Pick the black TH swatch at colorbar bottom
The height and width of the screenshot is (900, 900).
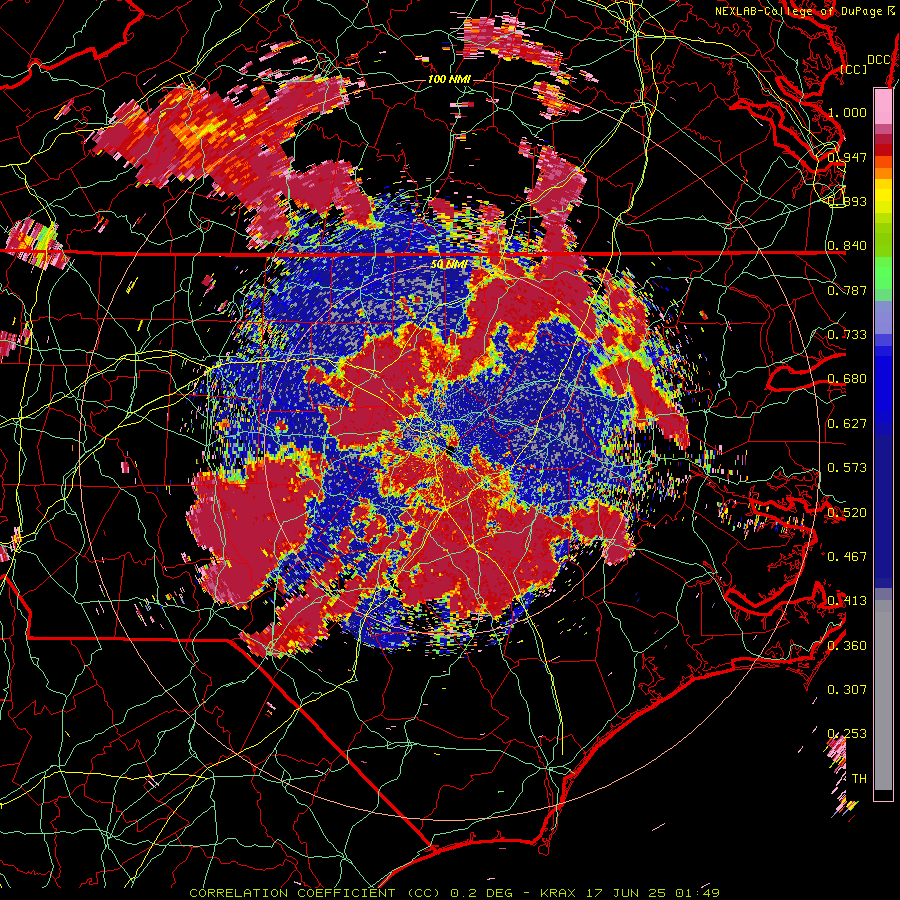tap(883, 795)
